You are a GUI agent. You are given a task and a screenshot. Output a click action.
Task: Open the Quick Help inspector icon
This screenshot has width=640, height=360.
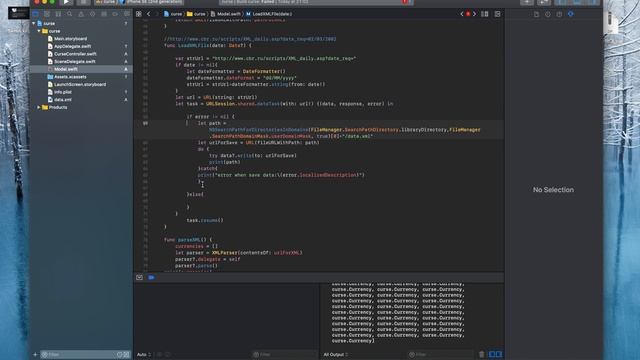click(x=559, y=14)
